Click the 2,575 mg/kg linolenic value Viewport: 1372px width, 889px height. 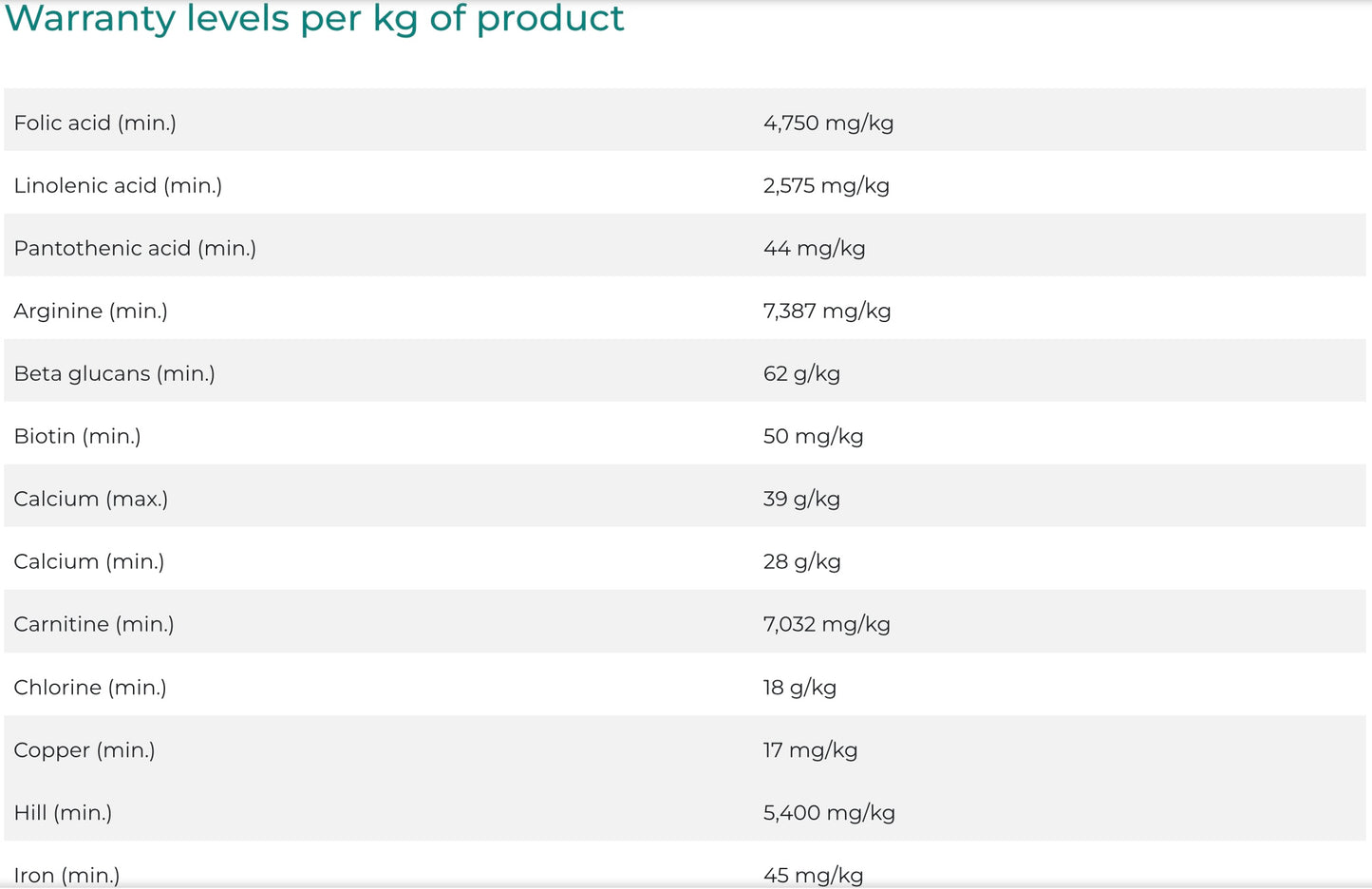(826, 185)
